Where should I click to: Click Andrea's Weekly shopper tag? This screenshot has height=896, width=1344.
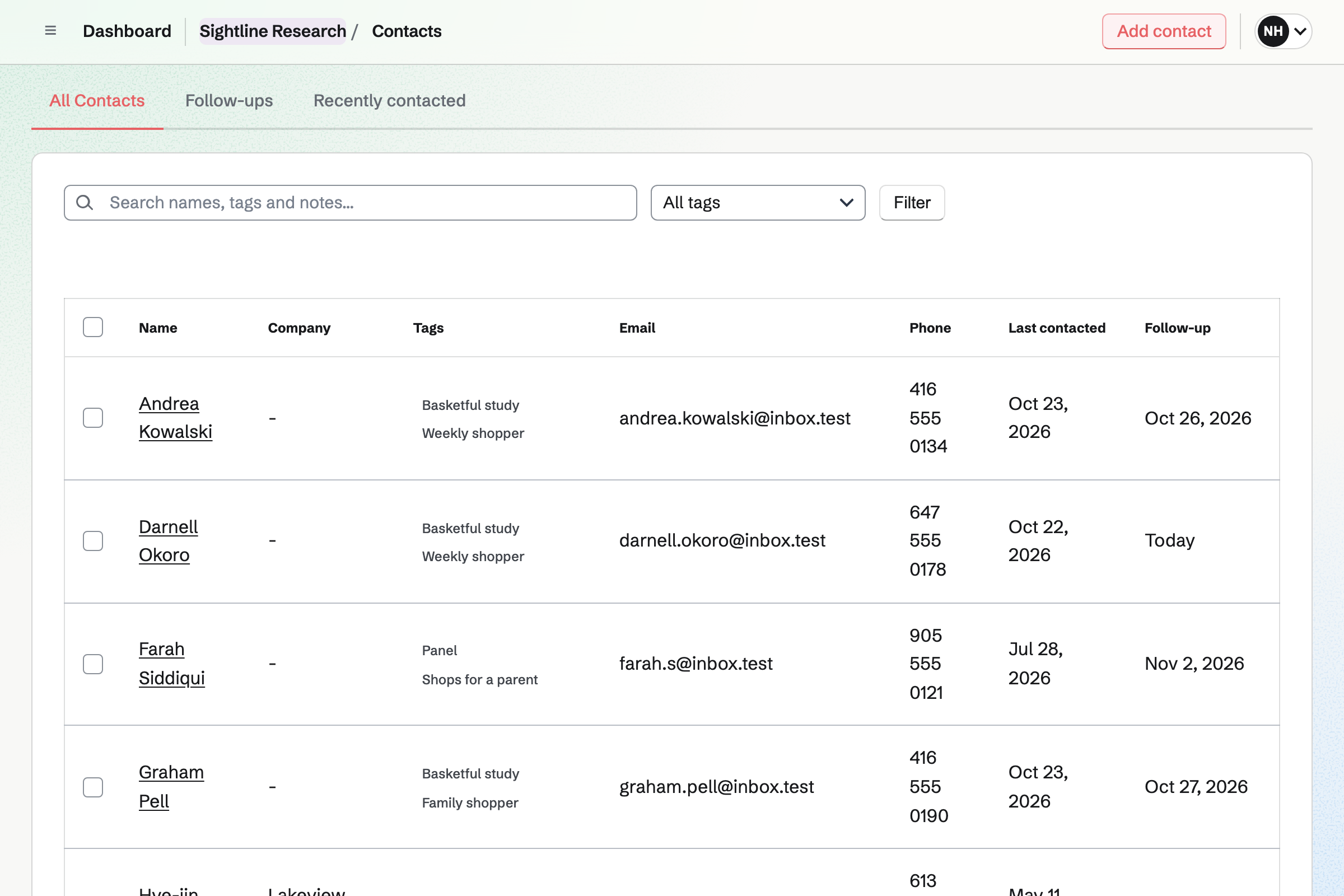(x=473, y=433)
